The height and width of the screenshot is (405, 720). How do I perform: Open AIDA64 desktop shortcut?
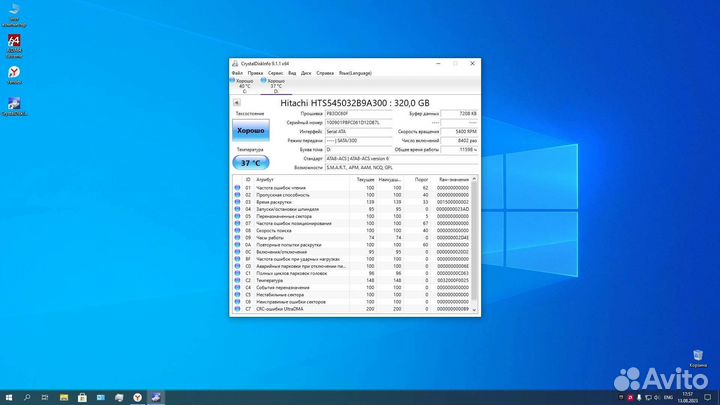pyautogui.click(x=14, y=46)
